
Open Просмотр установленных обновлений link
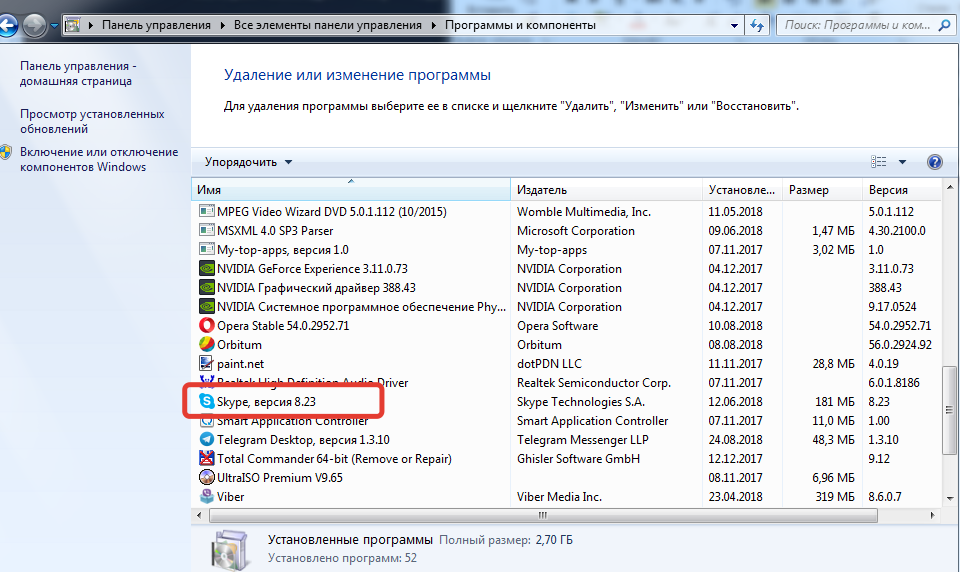click(x=92, y=122)
